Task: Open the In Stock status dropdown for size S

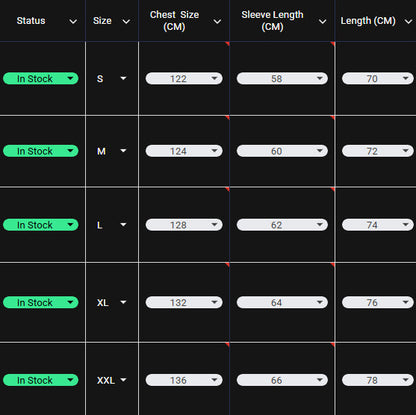Action: click(41, 79)
